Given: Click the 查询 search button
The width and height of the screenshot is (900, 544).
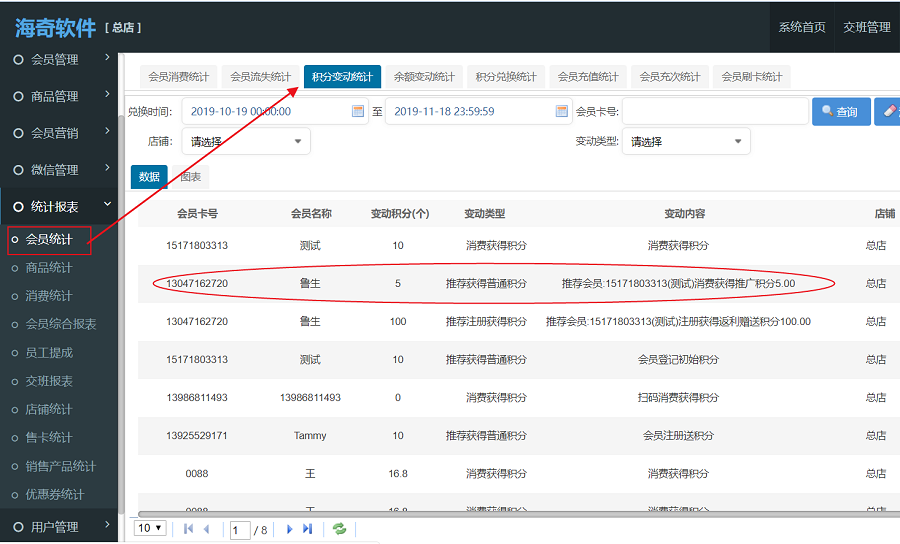Looking at the screenshot, I should pyautogui.click(x=840, y=111).
